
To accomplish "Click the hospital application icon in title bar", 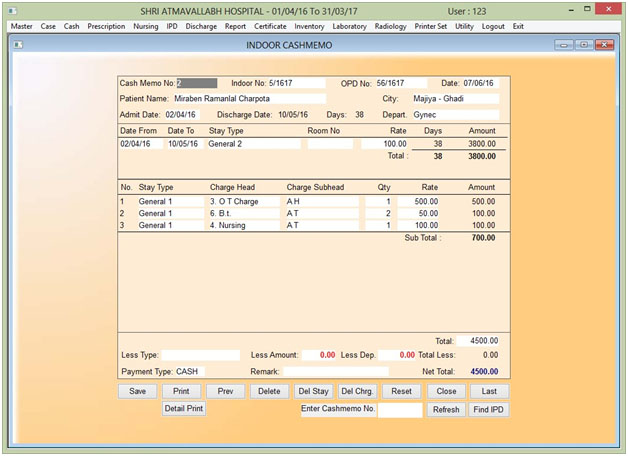I will click(13, 10).
